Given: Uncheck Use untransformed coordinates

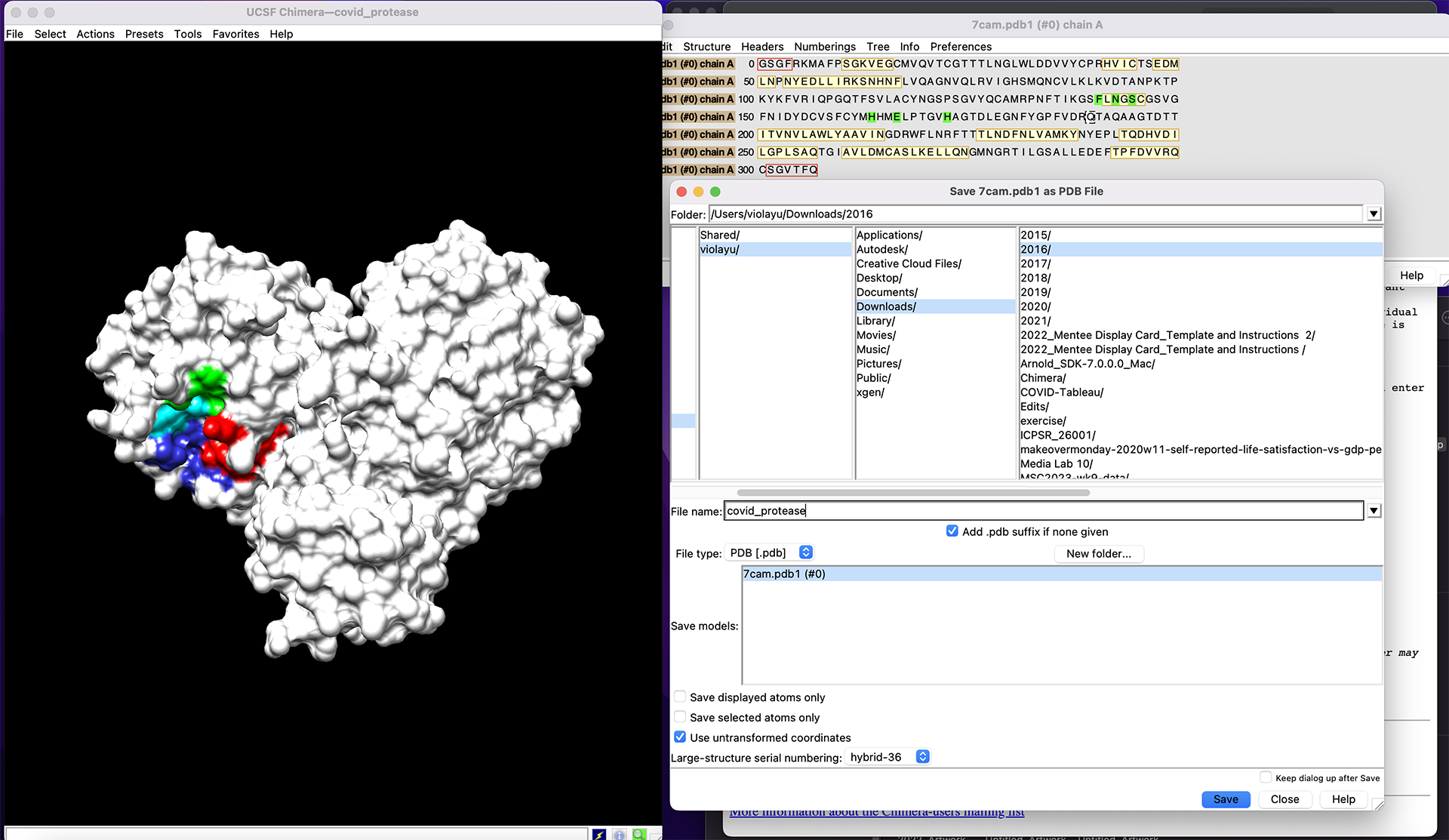Looking at the screenshot, I should [x=680, y=737].
